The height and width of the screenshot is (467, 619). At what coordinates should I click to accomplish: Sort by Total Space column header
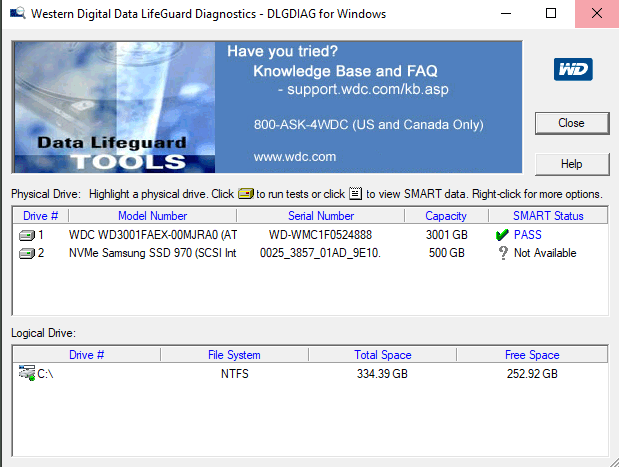(x=383, y=355)
